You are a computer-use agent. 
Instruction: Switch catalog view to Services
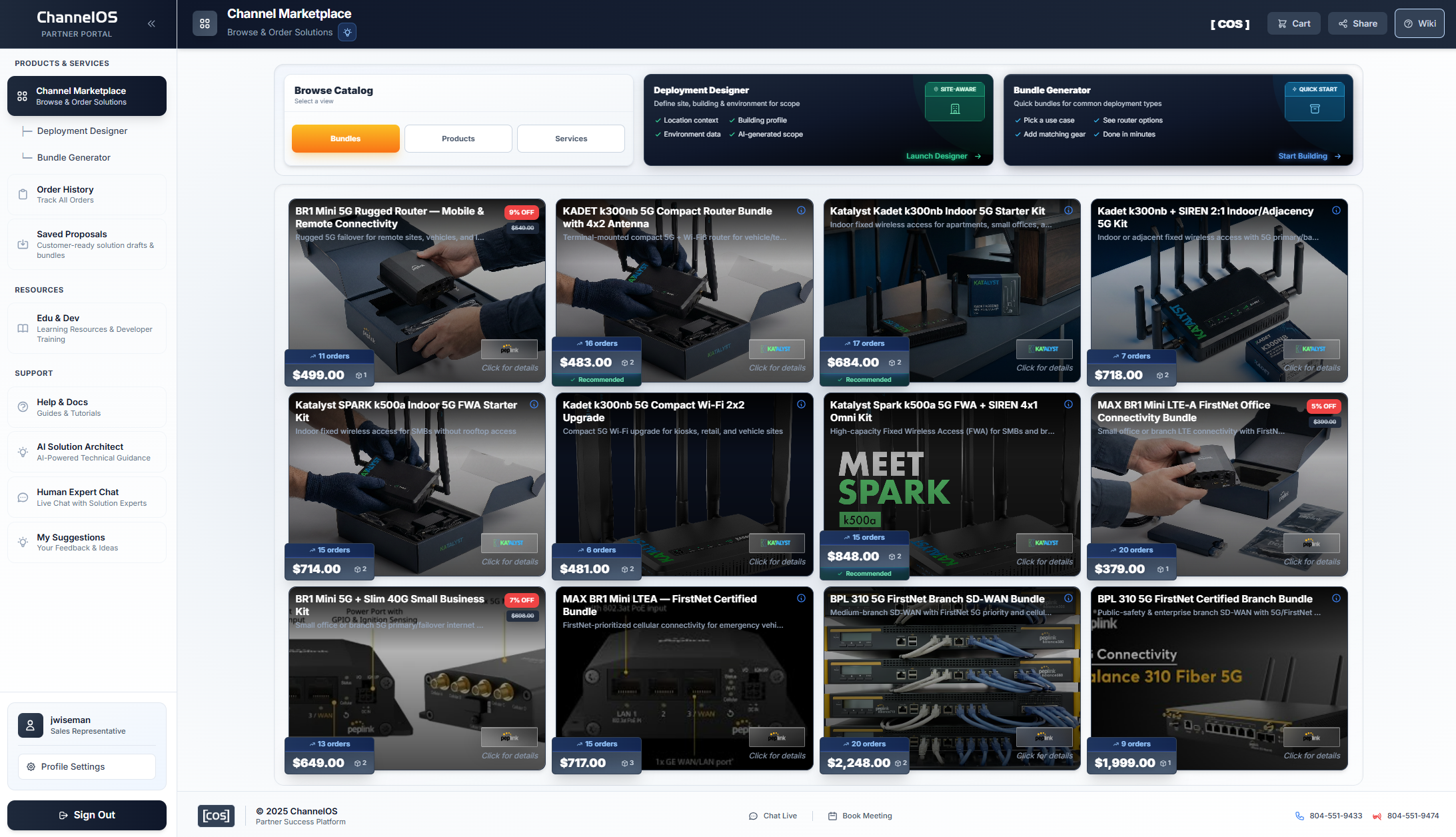click(x=570, y=138)
